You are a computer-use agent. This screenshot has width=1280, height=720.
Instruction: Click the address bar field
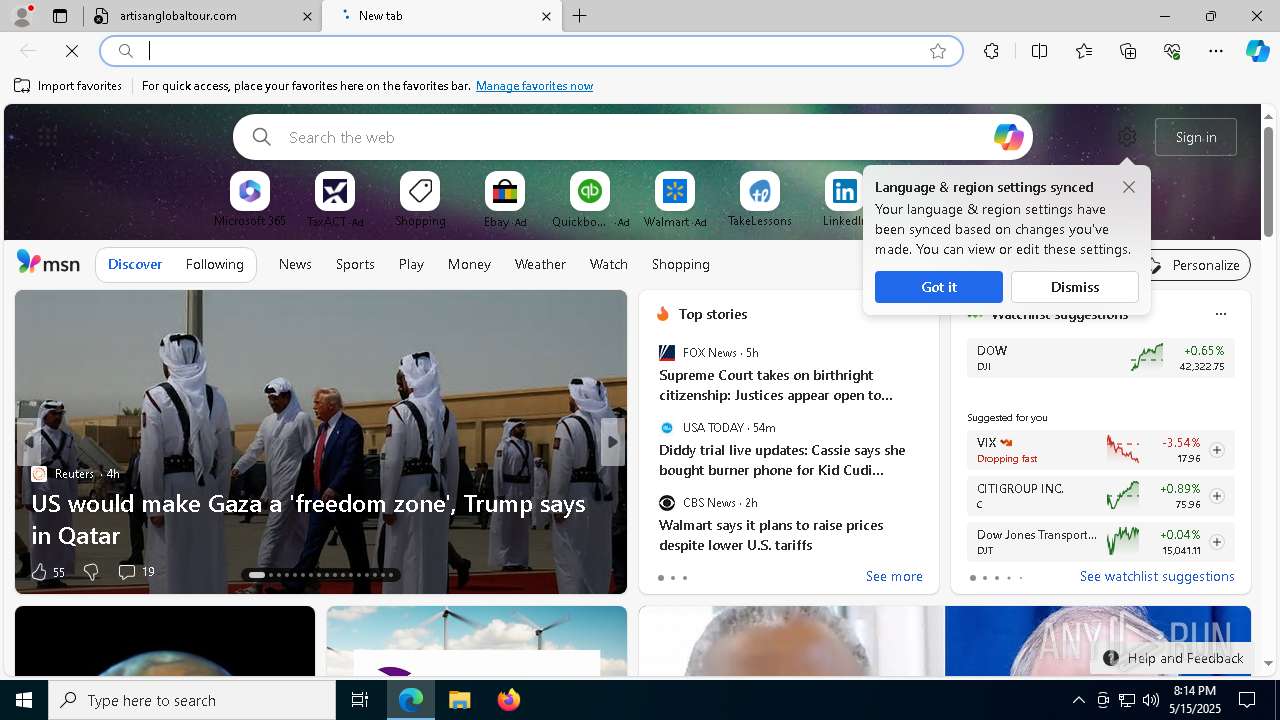pos(530,51)
